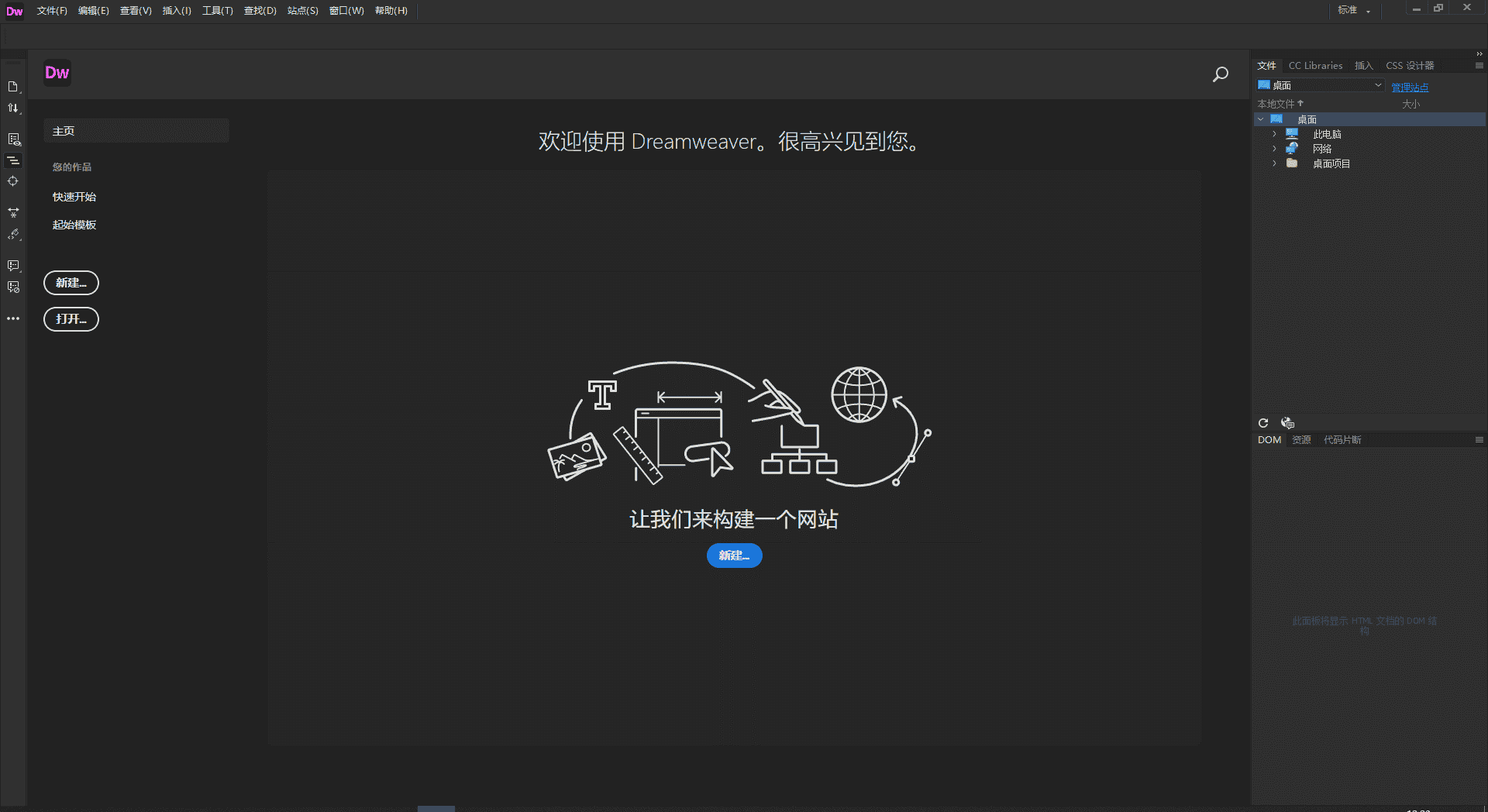
Task: Expand the 桌面项目 tree node
Action: coord(1274,163)
